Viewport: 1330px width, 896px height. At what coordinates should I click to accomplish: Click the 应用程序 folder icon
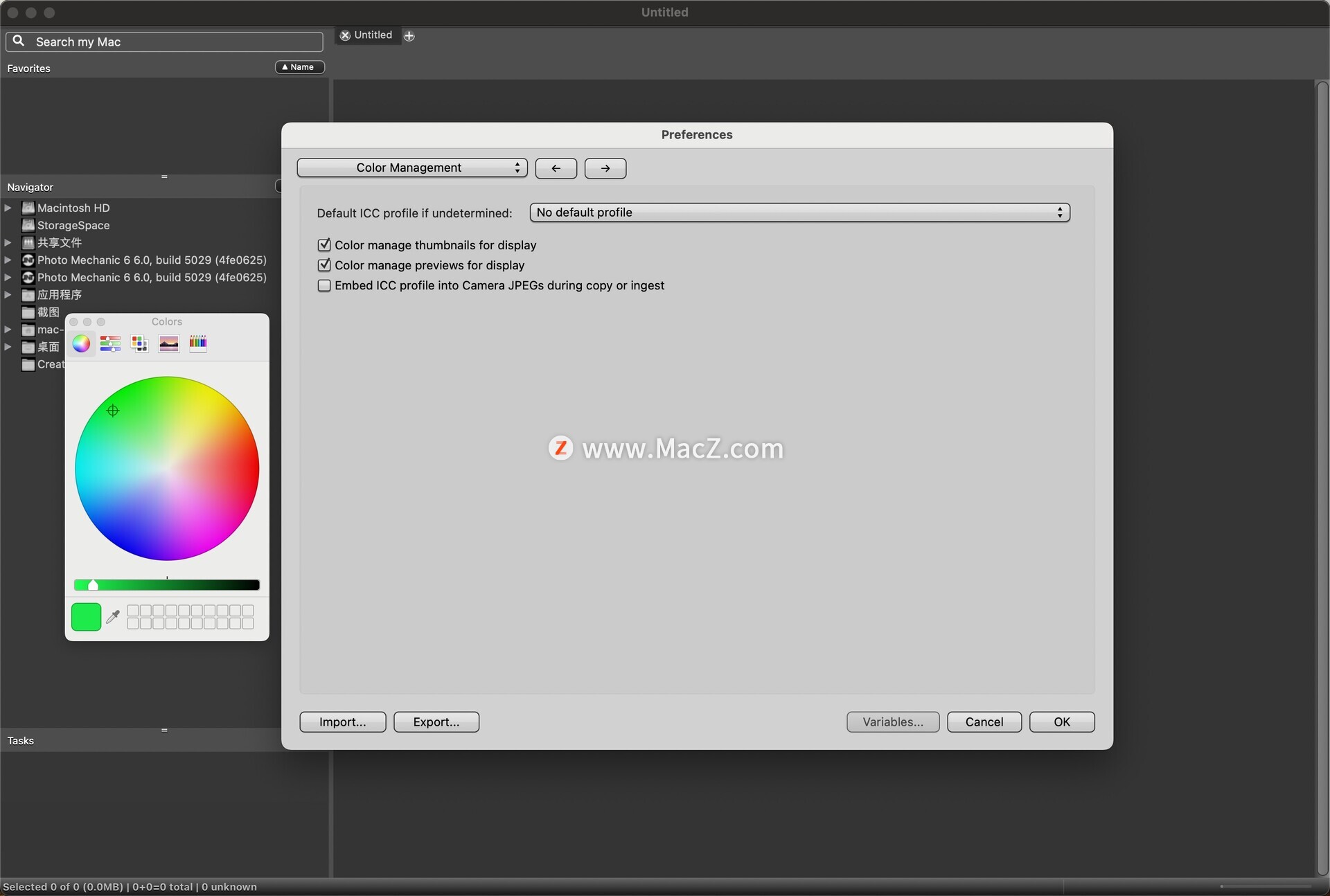tap(28, 295)
